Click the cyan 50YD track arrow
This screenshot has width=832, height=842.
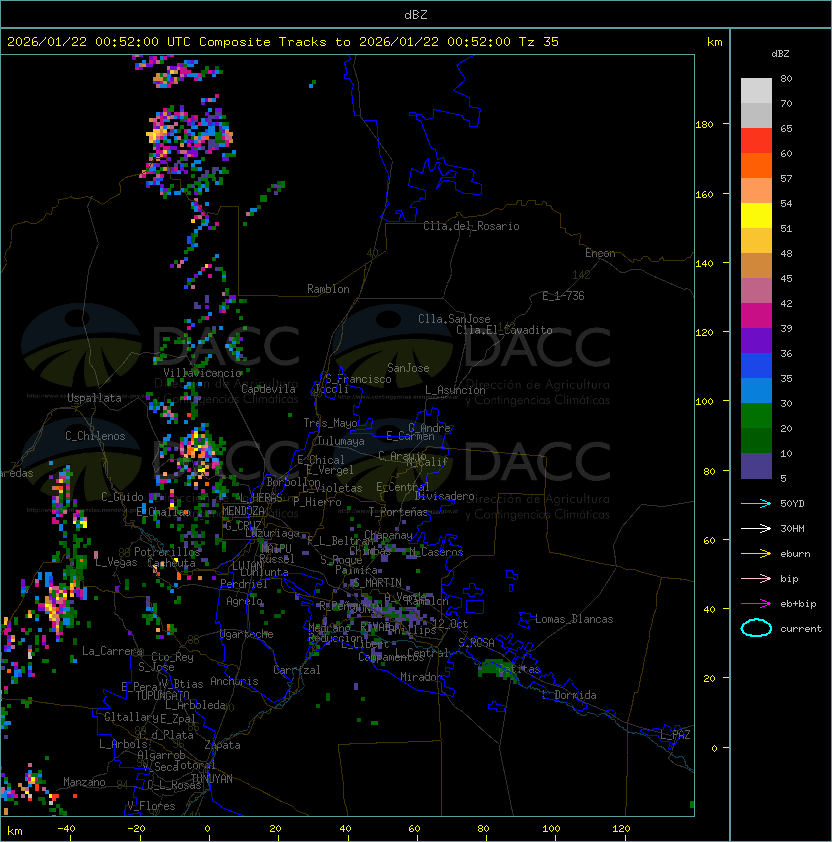click(756, 503)
